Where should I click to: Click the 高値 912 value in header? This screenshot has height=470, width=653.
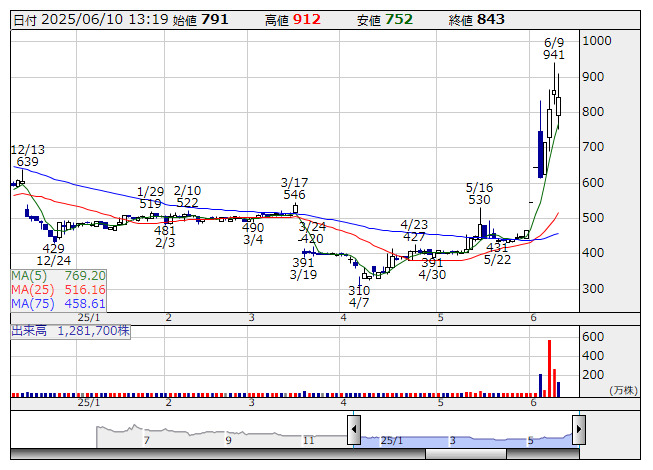click(293, 20)
